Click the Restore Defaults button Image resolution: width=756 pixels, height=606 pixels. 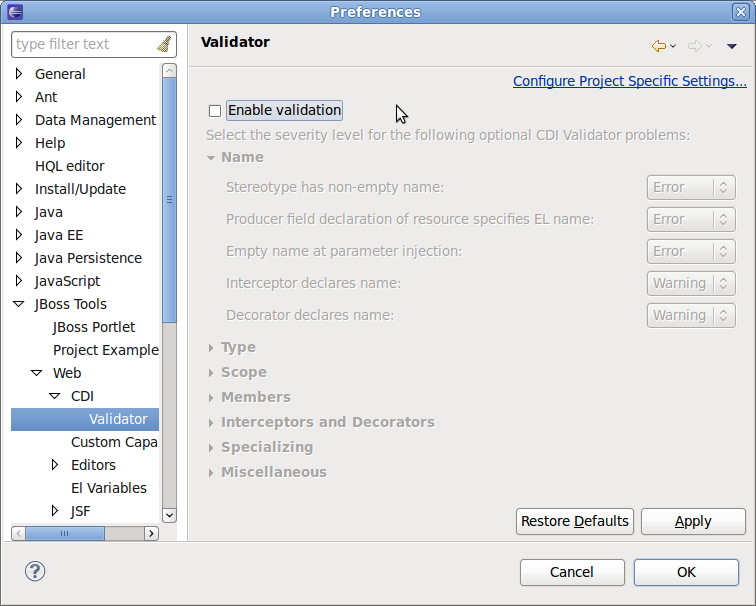[x=575, y=521]
